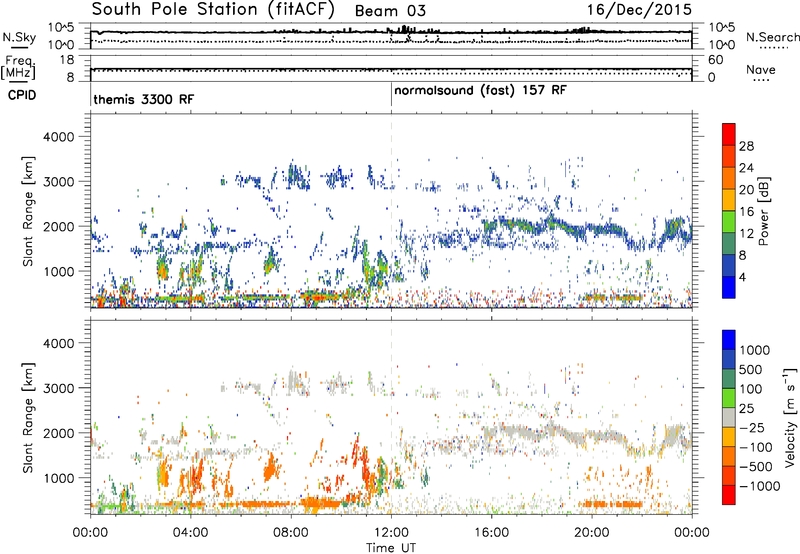Click '2000' tick on the velocity panel
Viewport: 800px width, 554px height.
[58, 433]
